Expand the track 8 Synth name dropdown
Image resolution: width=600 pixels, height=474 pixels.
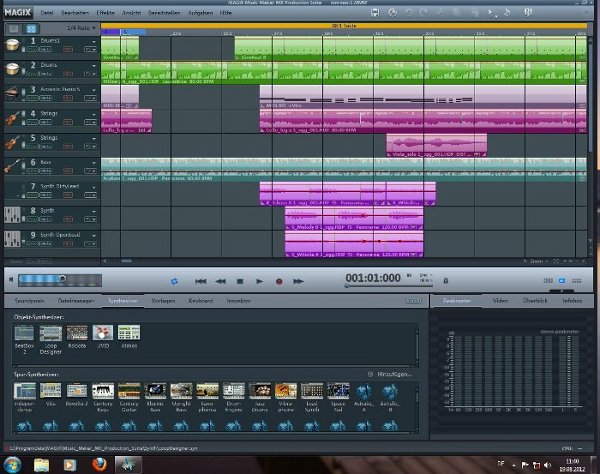point(94,211)
